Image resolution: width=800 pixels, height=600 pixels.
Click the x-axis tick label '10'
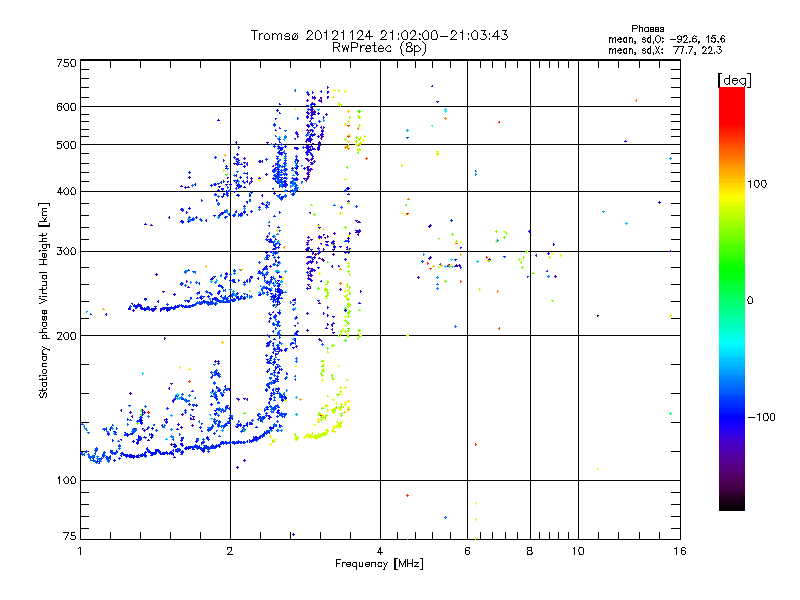click(578, 551)
